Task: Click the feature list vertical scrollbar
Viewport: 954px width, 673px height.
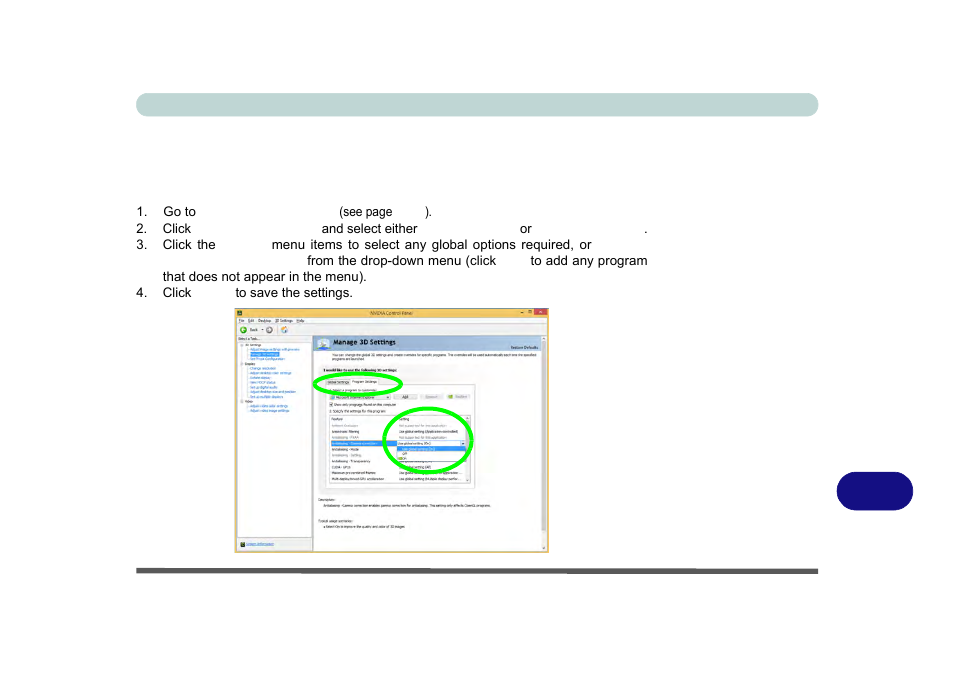Action: 468,449
